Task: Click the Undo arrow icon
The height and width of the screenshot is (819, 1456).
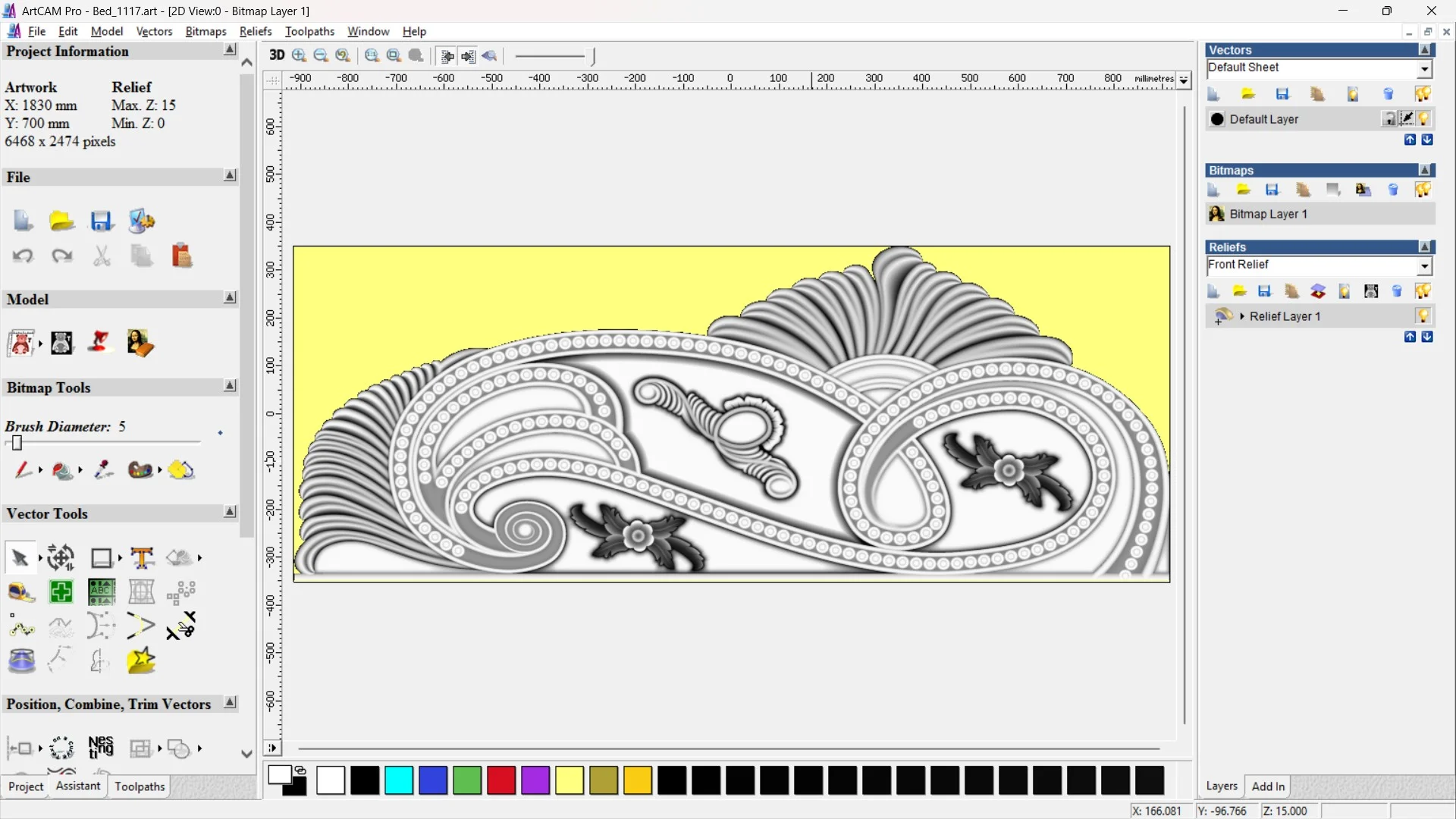Action: pyautogui.click(x=23, y=256)
